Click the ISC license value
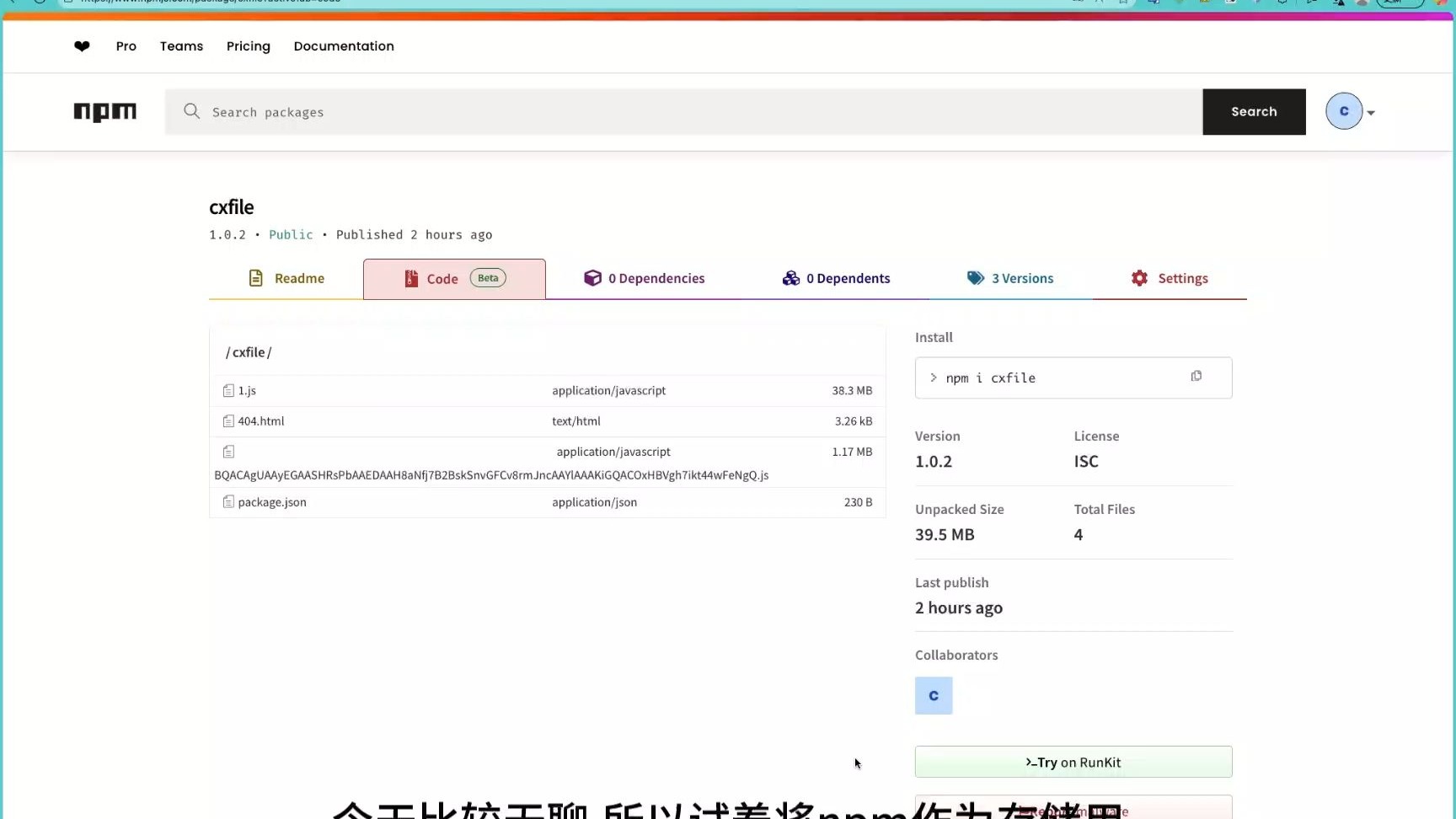 [1086, 462]
